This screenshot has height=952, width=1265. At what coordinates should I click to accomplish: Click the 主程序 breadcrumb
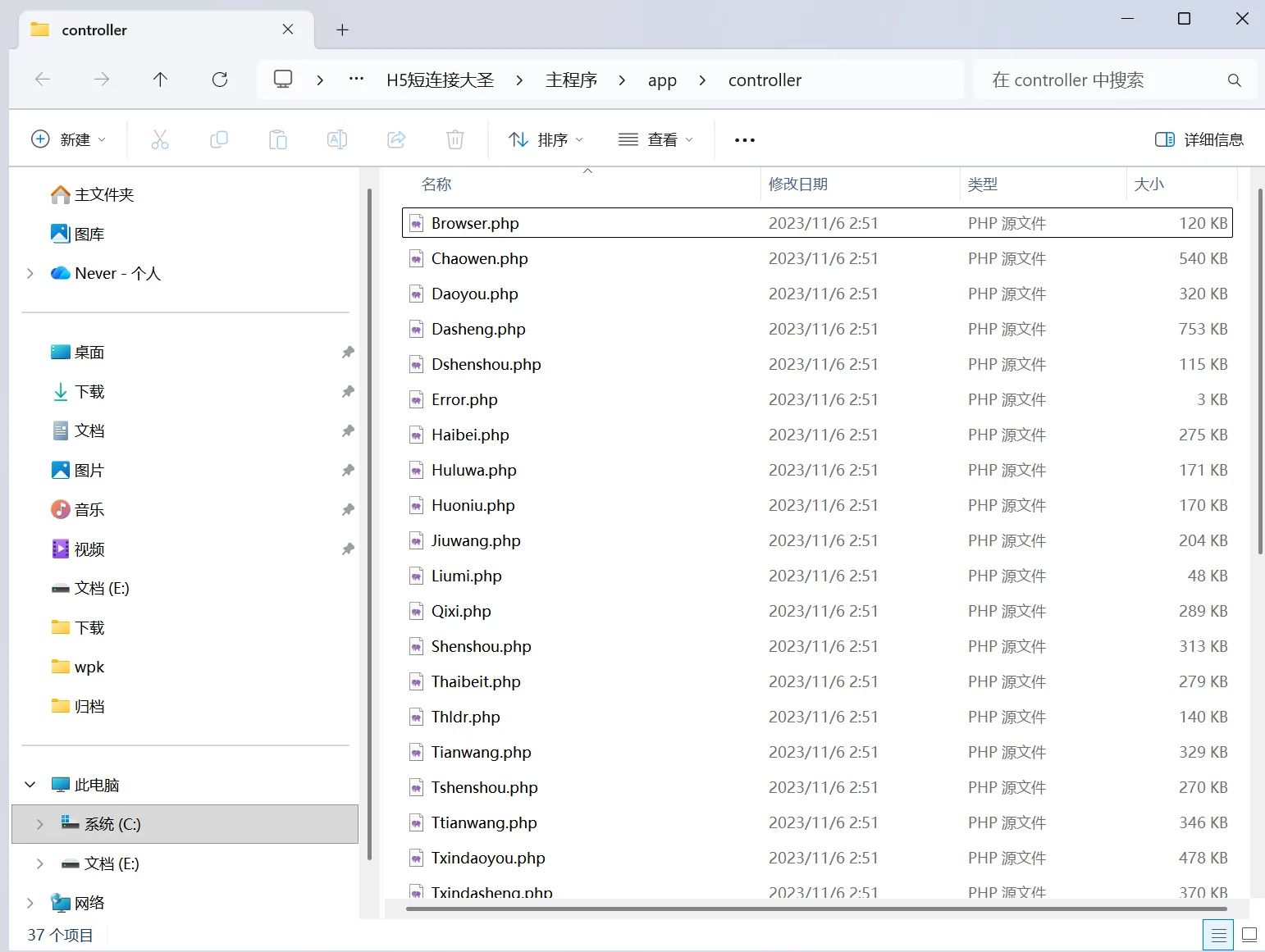click(x=572, y=80)
